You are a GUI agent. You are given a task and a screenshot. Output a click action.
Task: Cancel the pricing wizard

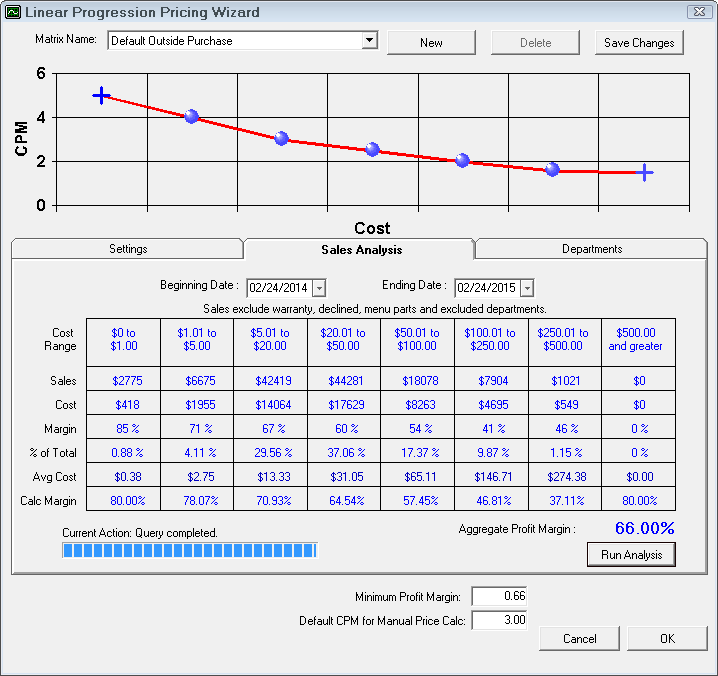coord(579,638)
